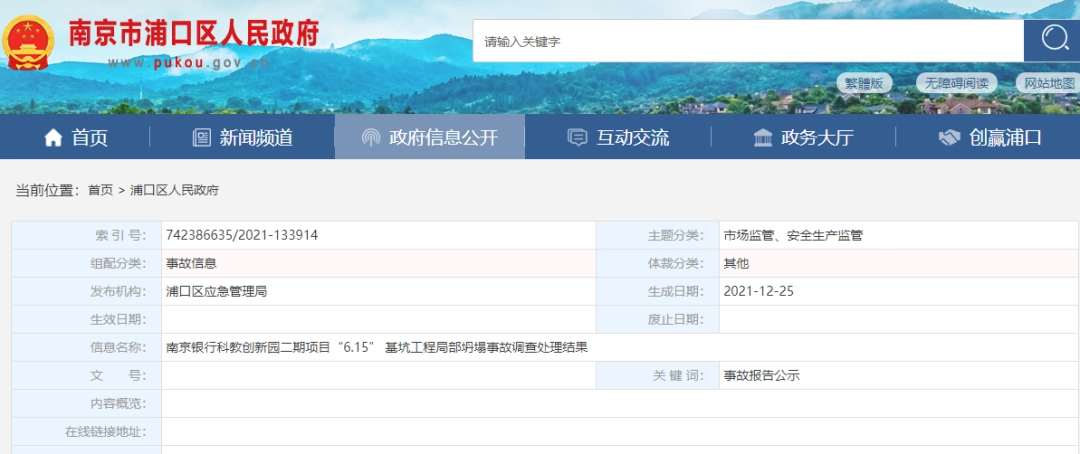The width and height of the screenshot is (1080, 454).
Task: Select the 其他 genre value
Action: pyautogui.click(x=736, y=263)
